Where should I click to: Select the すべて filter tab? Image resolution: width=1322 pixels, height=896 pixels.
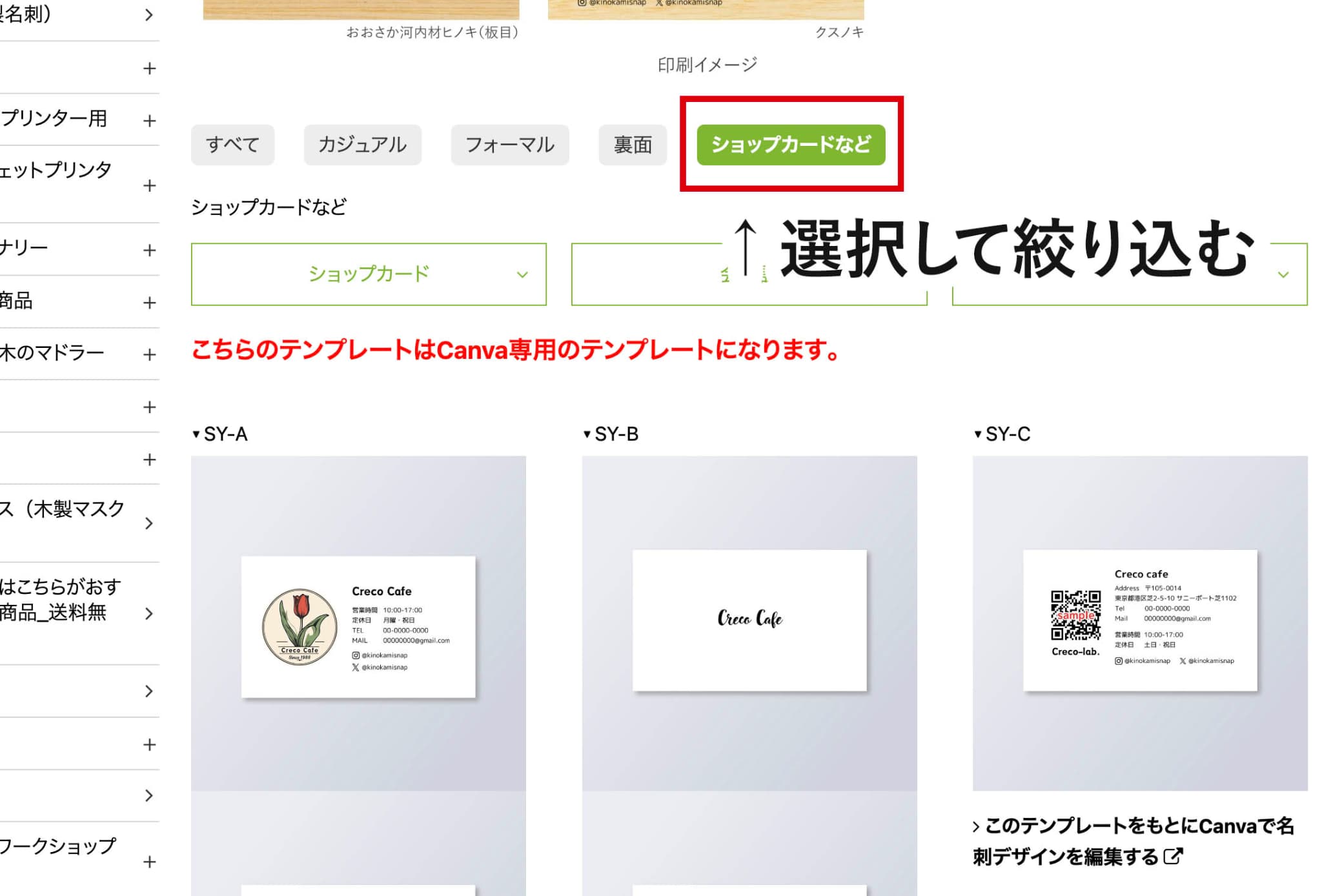(232, 145)
